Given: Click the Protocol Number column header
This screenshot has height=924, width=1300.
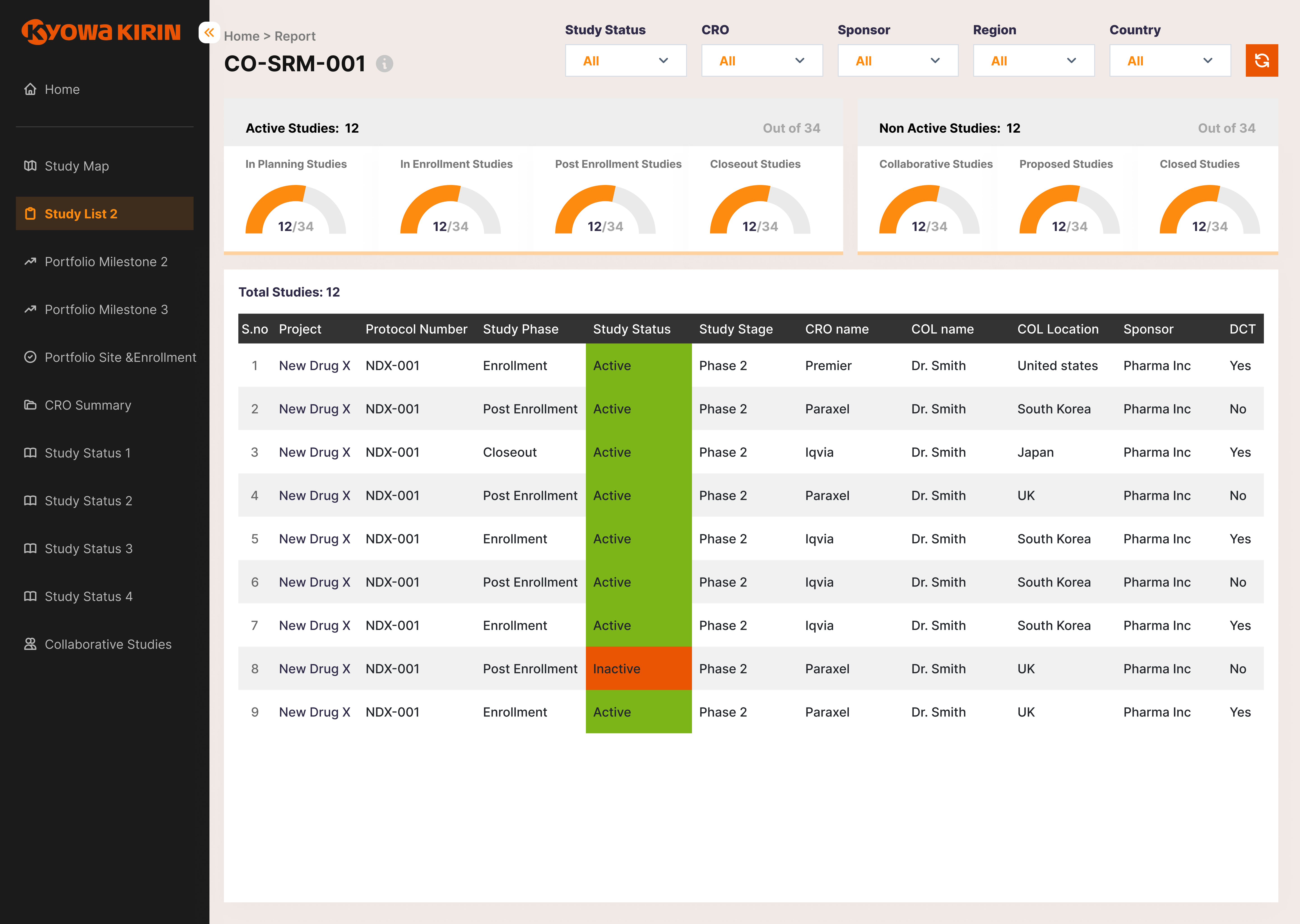Looking at the screenshot, I should [x=416, y=329].
